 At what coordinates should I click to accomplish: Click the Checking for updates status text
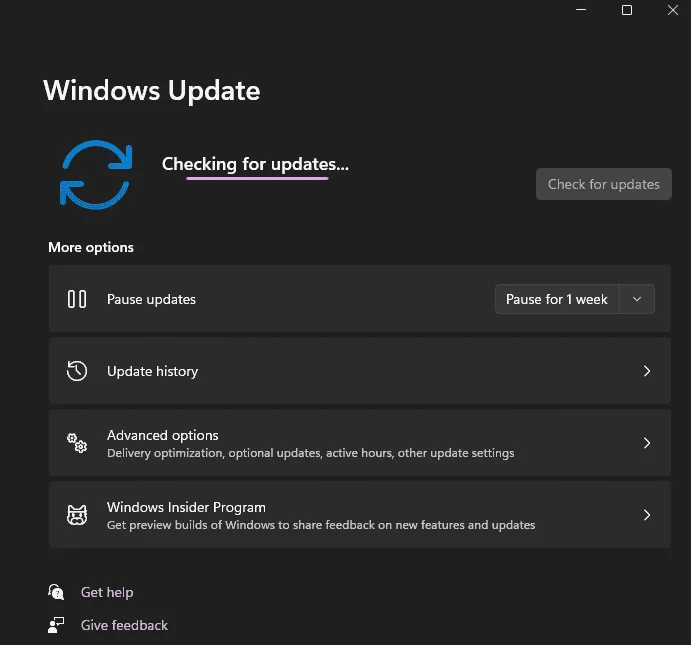[255, 164]
